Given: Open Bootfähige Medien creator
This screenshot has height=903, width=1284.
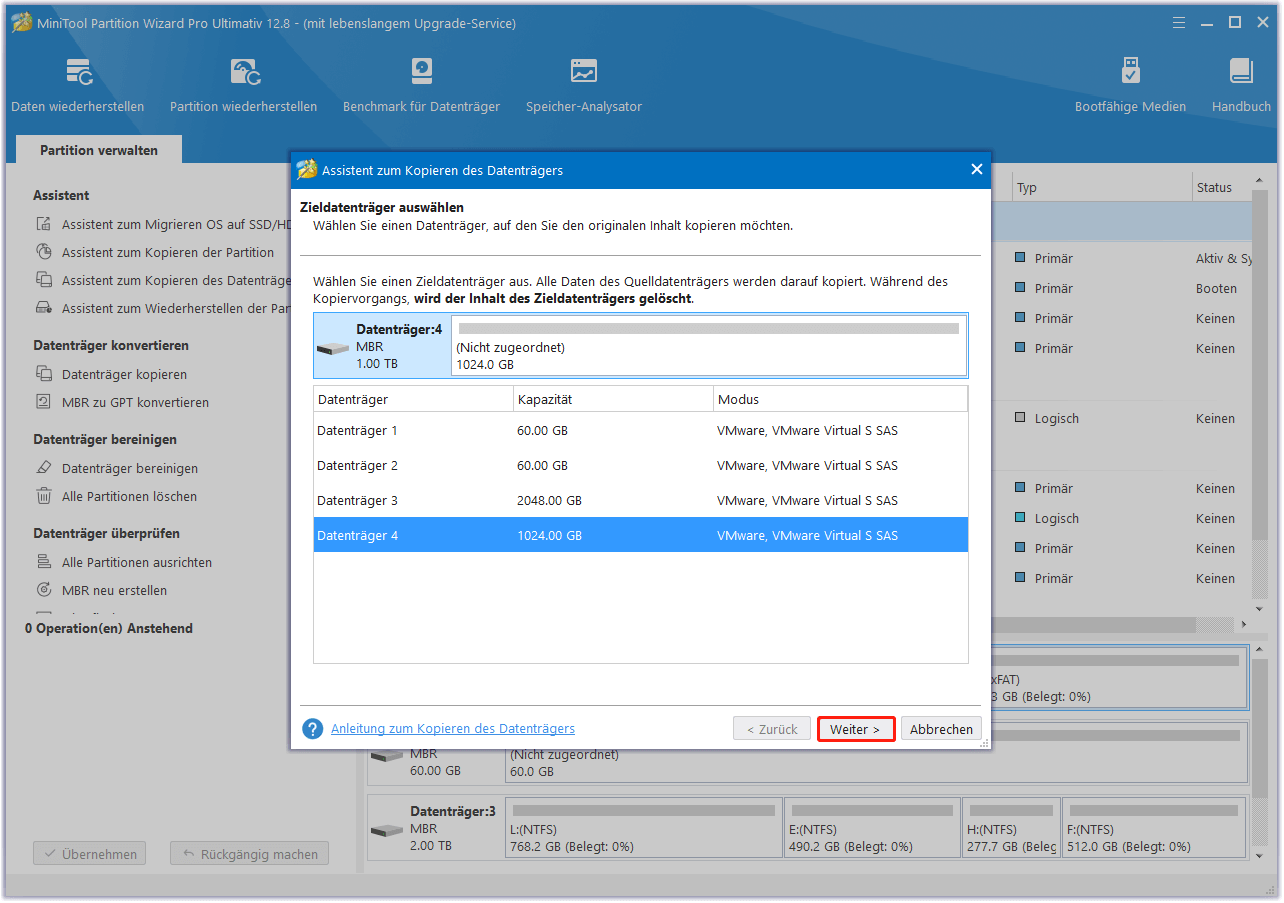Looking at the screenshot, I should [x=1130, y=85].
